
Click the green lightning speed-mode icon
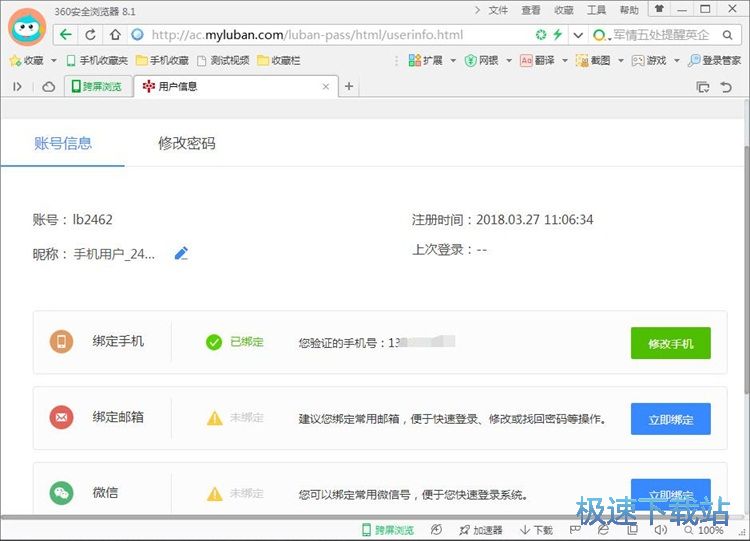pos(558,34)
